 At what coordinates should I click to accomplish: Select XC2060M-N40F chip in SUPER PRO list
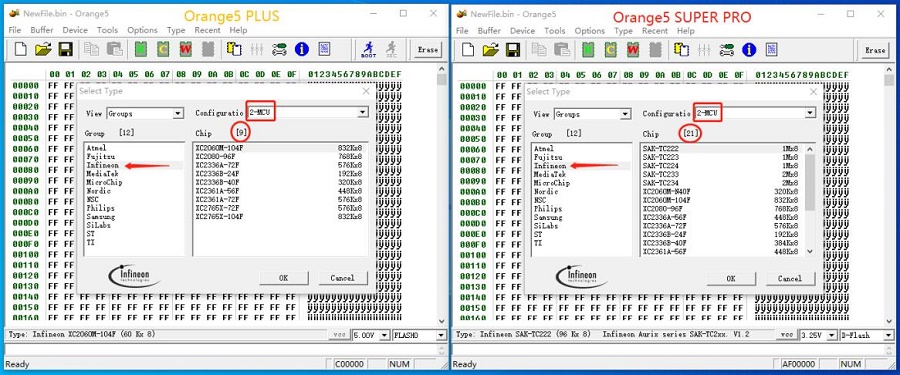click(723, 191)
